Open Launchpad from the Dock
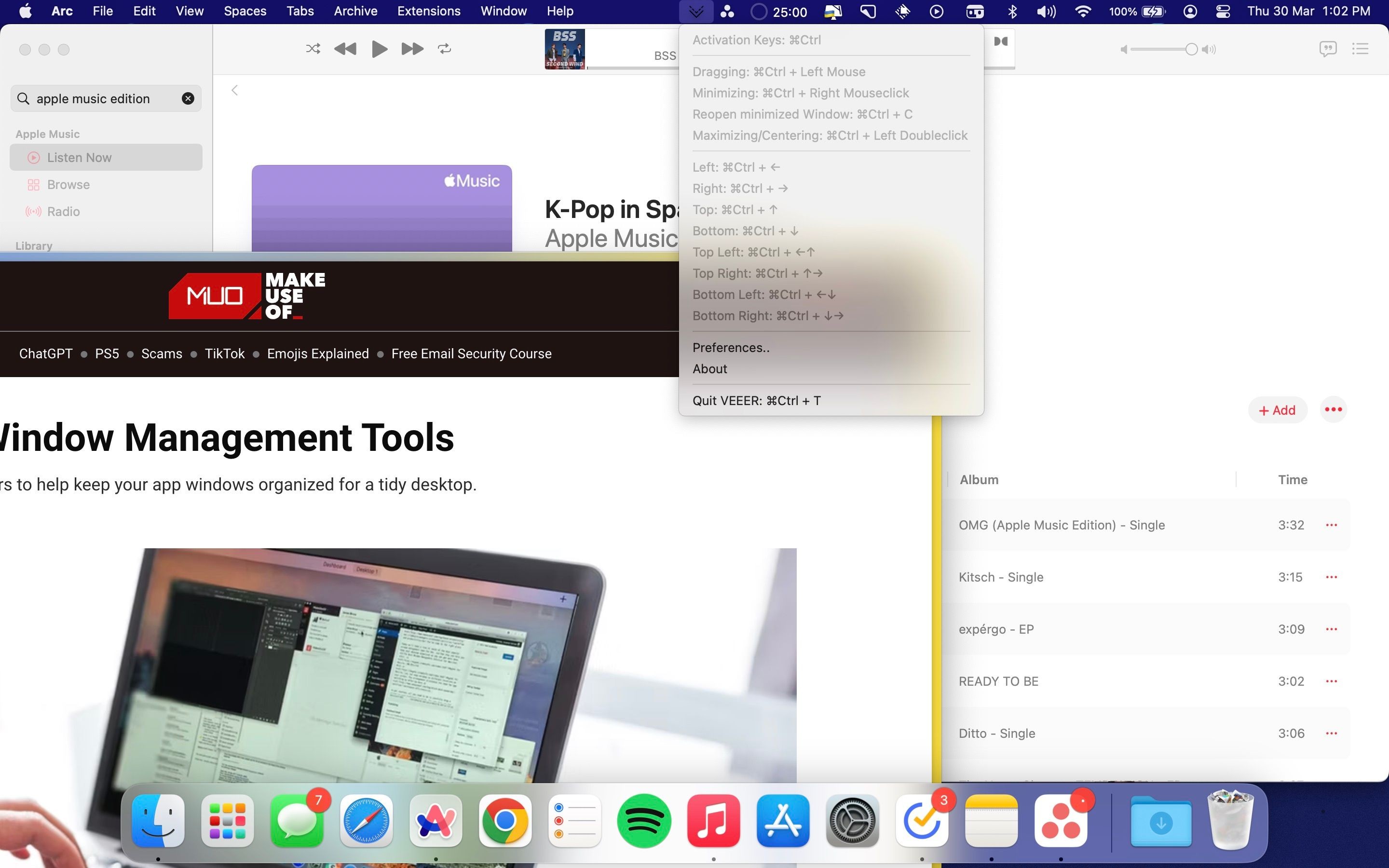1389x868 pixels. (x=228, y=821)
